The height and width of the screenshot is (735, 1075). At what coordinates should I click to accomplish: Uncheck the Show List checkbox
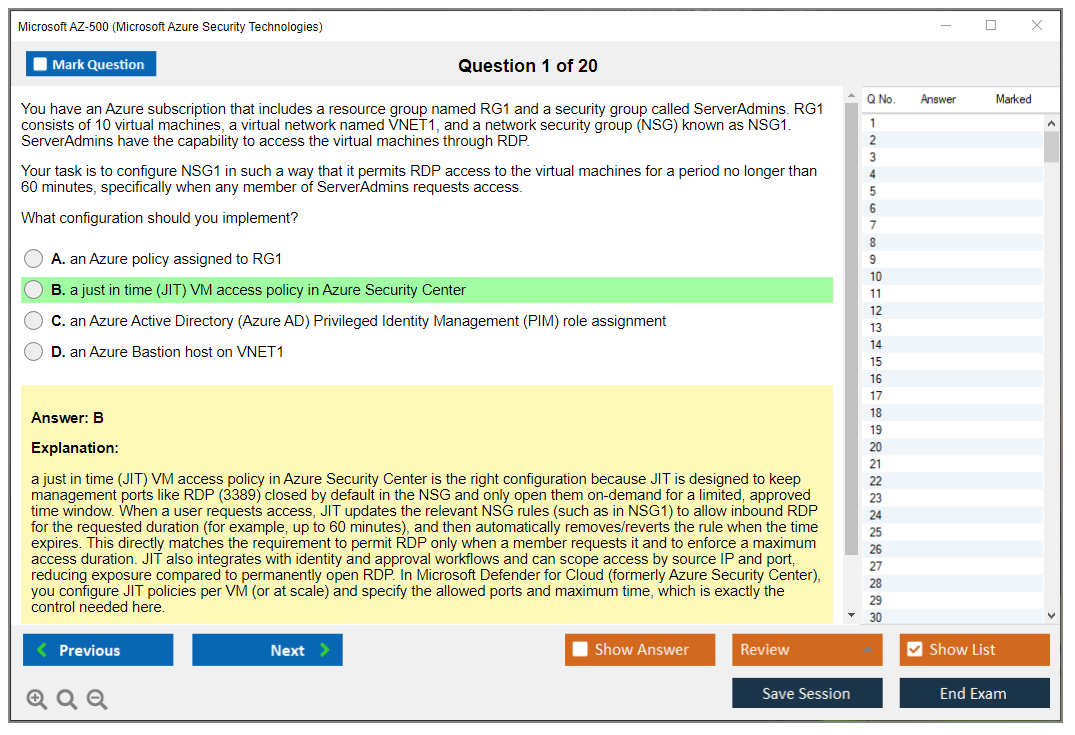pos(914,650)
